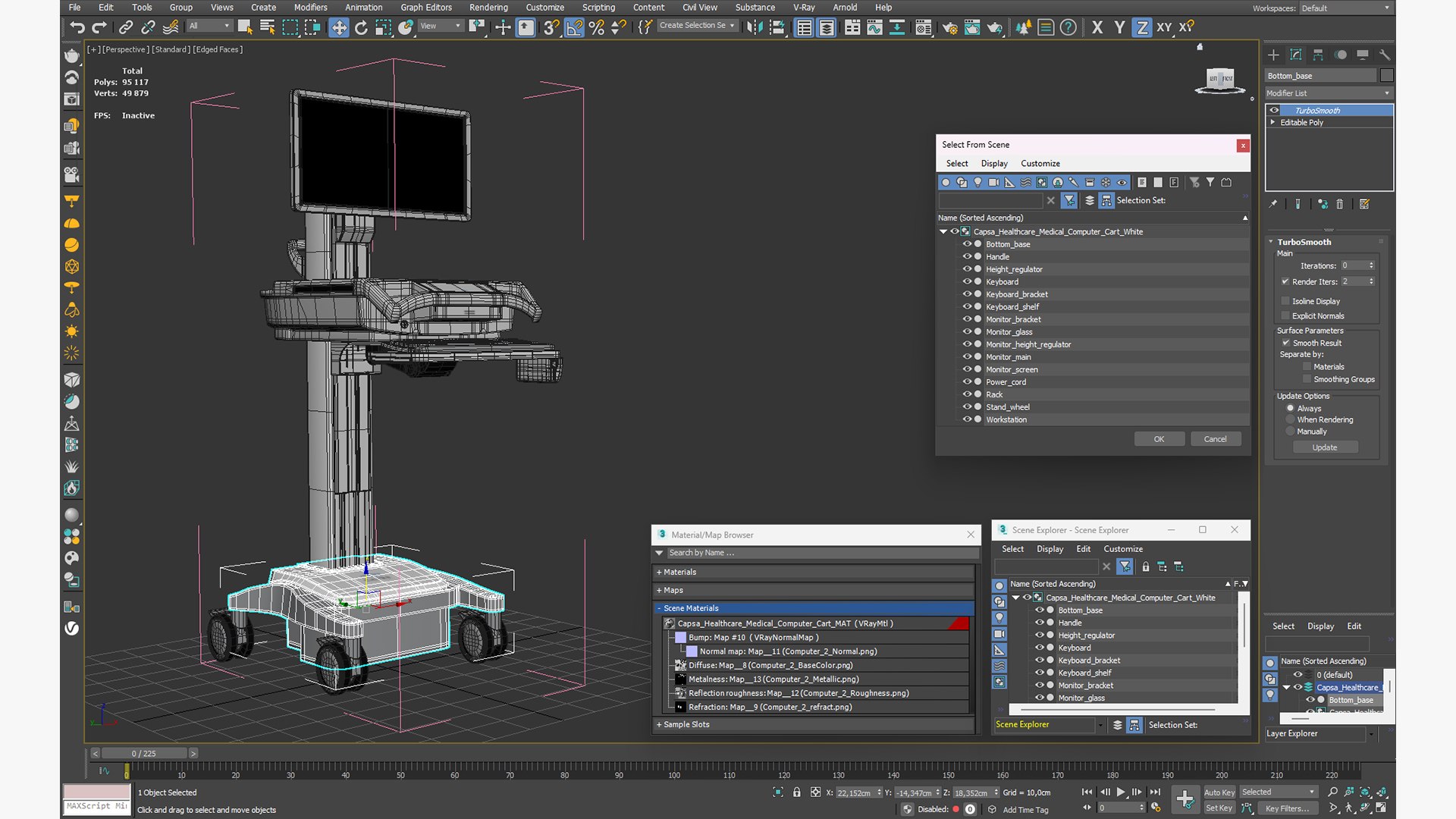Click the Update button in TurboSmooth

[1325, 447]
